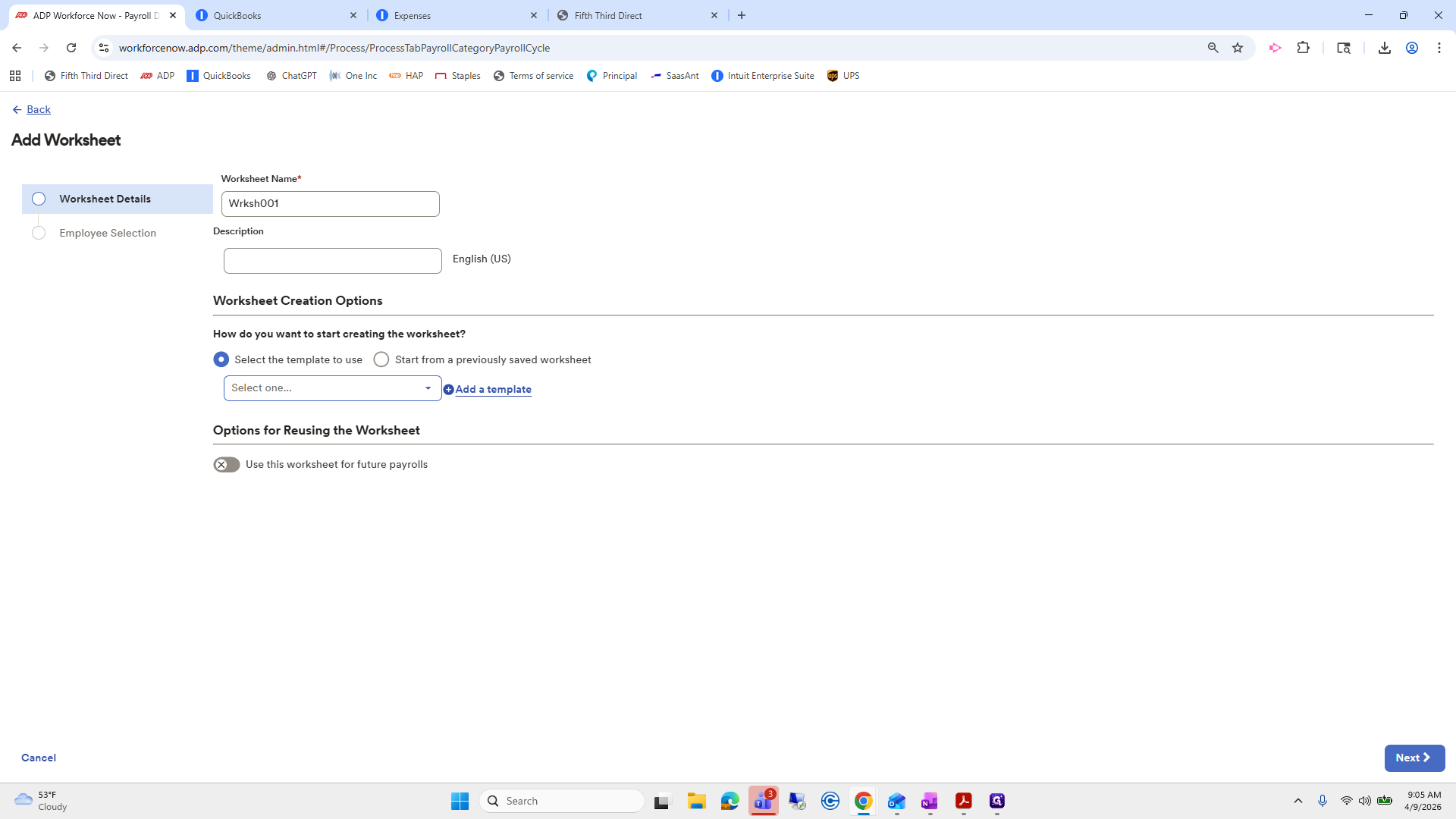Bookmark this page with the star icon
The image size is (1456, 819).
point(1238,48)
